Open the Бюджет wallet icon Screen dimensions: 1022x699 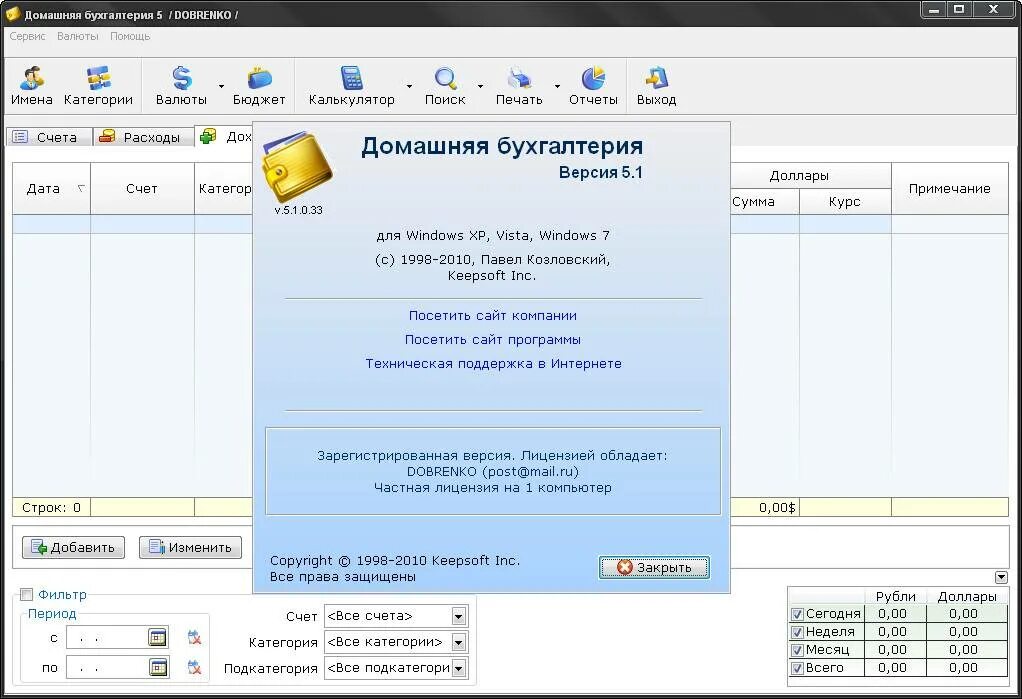tap(259, 85)
